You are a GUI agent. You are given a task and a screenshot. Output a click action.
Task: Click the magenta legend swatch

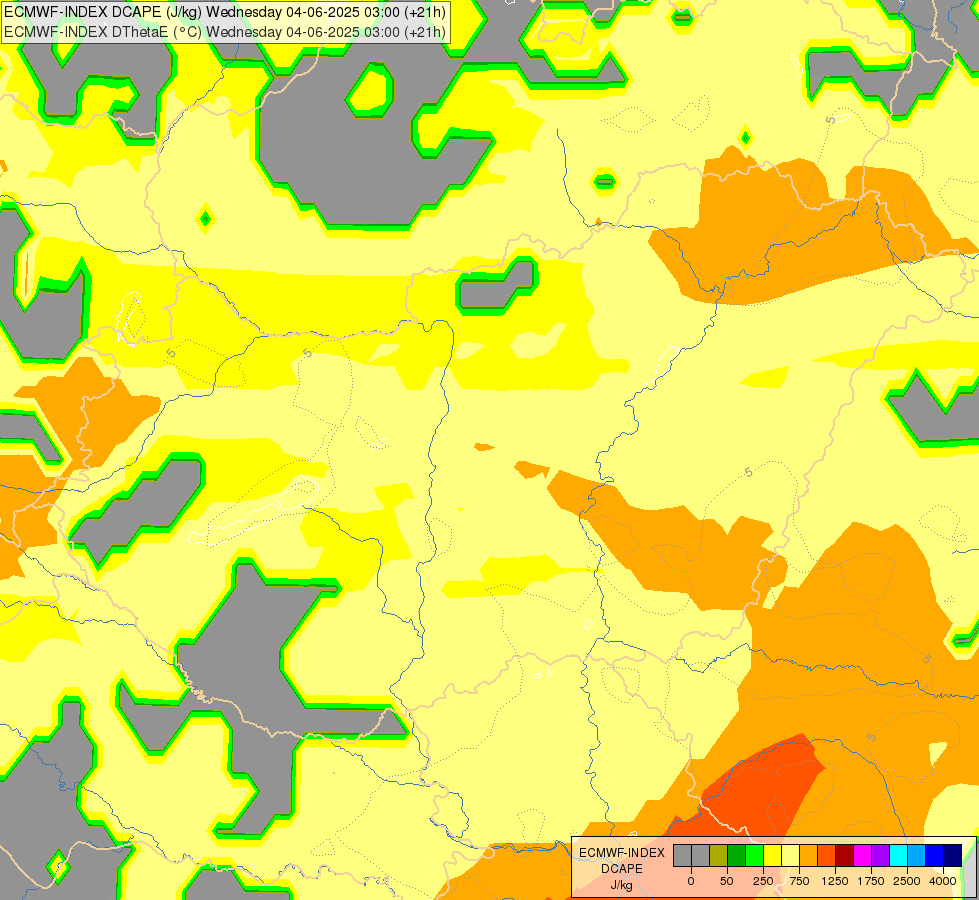tap(862, 855)
